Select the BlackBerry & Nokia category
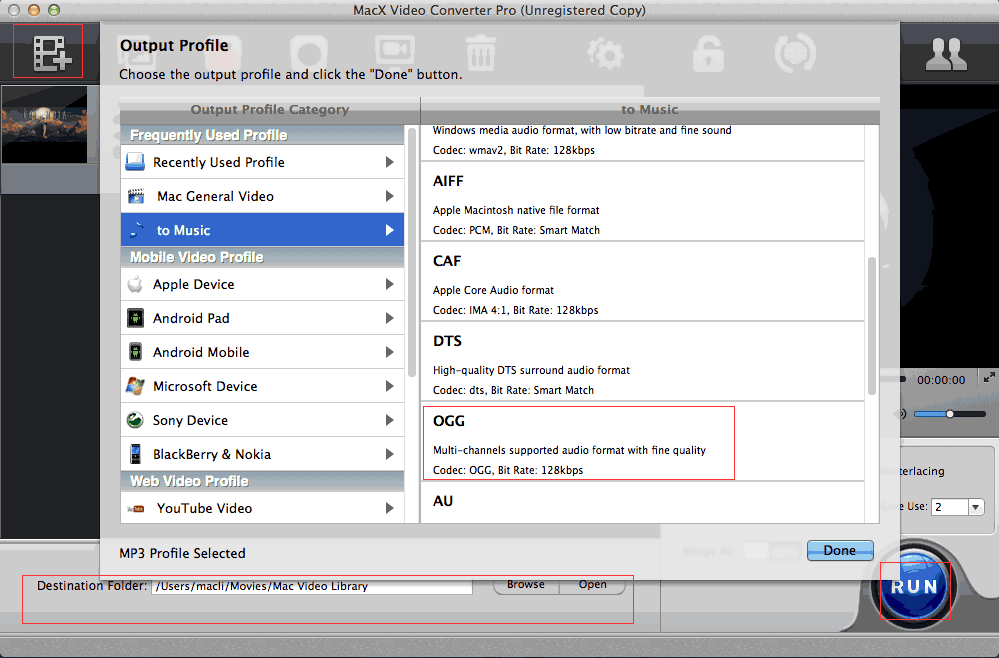This screenshot has width=999, height=658. pyautogui.click(x=262, y=454)
